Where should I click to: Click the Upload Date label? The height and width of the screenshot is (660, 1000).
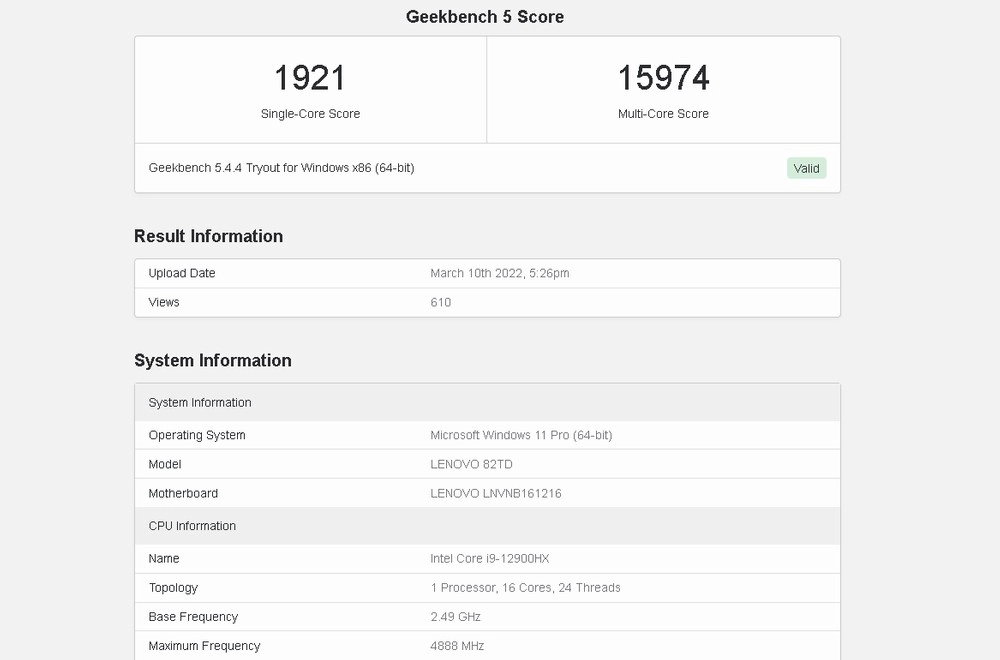(182, 273)
